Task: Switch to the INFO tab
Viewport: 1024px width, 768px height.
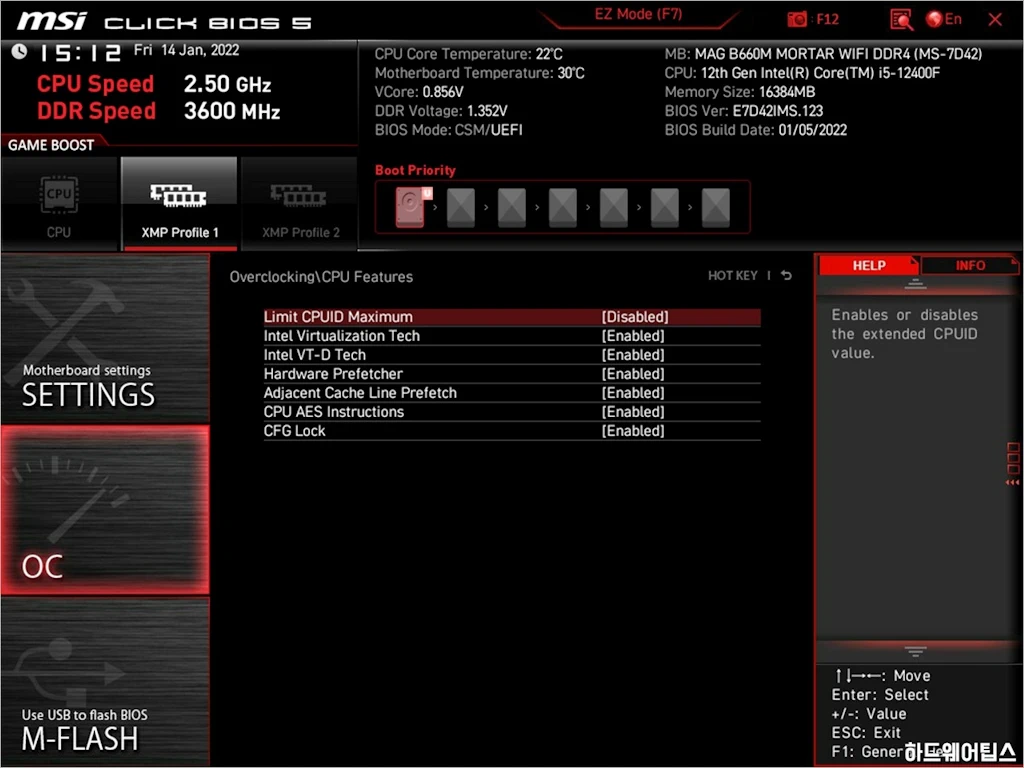Action: pyautogui.click(x=969, y=265)
